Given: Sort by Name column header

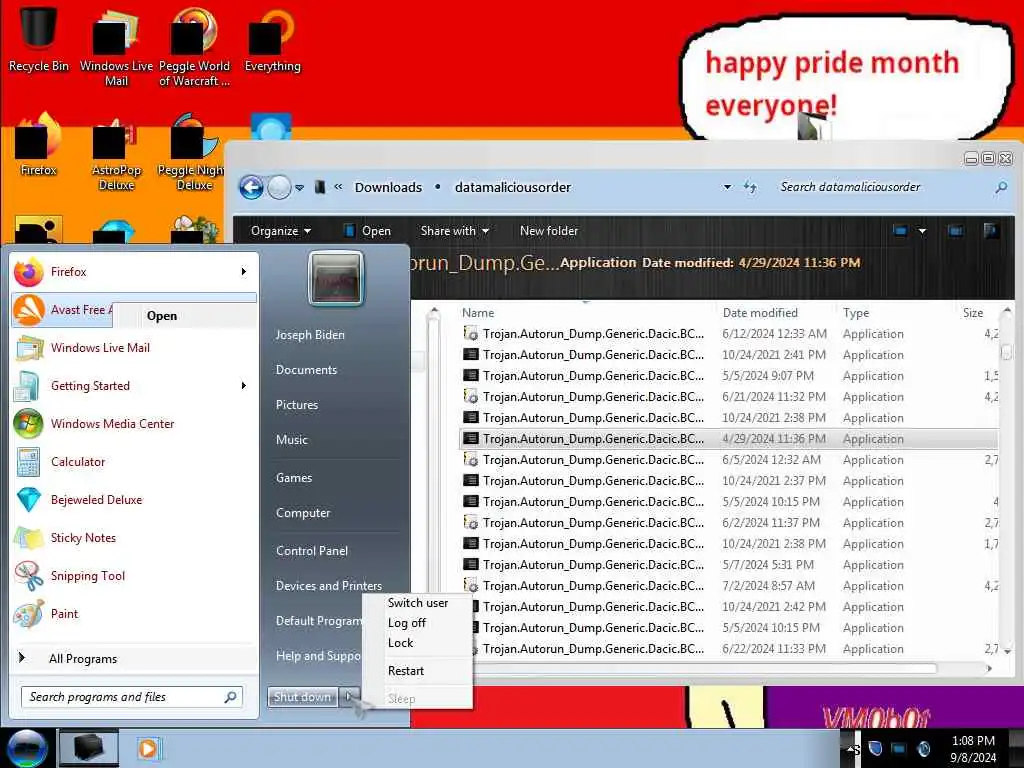Looking at the screenshot, I should click(478, 313).
